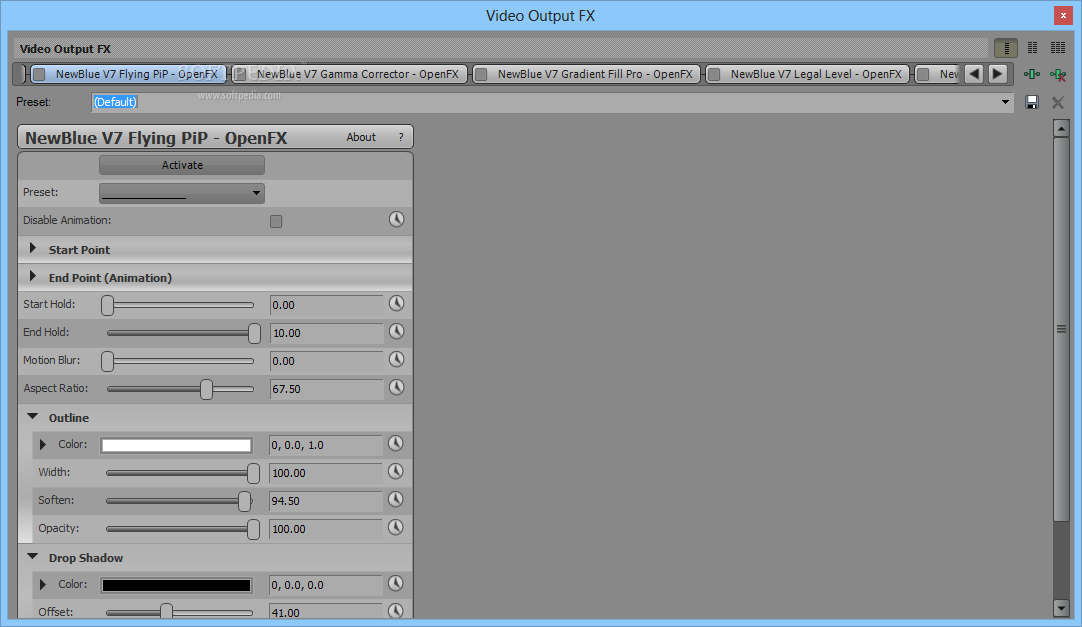Click the End Hold slider handle
The width and height of the screenshot is (1082, 627).
click(255, 333)
